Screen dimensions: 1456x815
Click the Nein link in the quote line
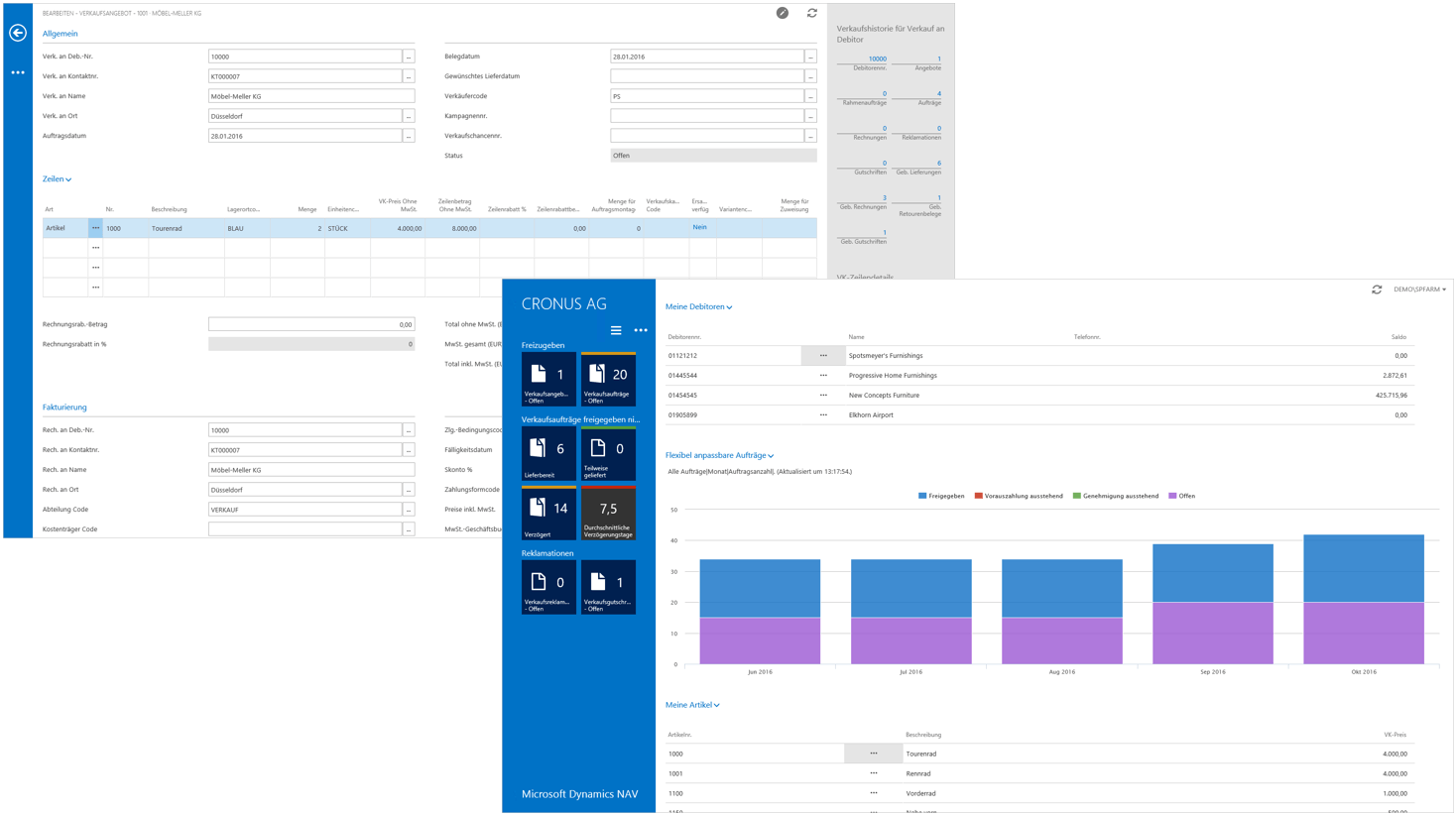pyautogui.click(x=699, y=227)
